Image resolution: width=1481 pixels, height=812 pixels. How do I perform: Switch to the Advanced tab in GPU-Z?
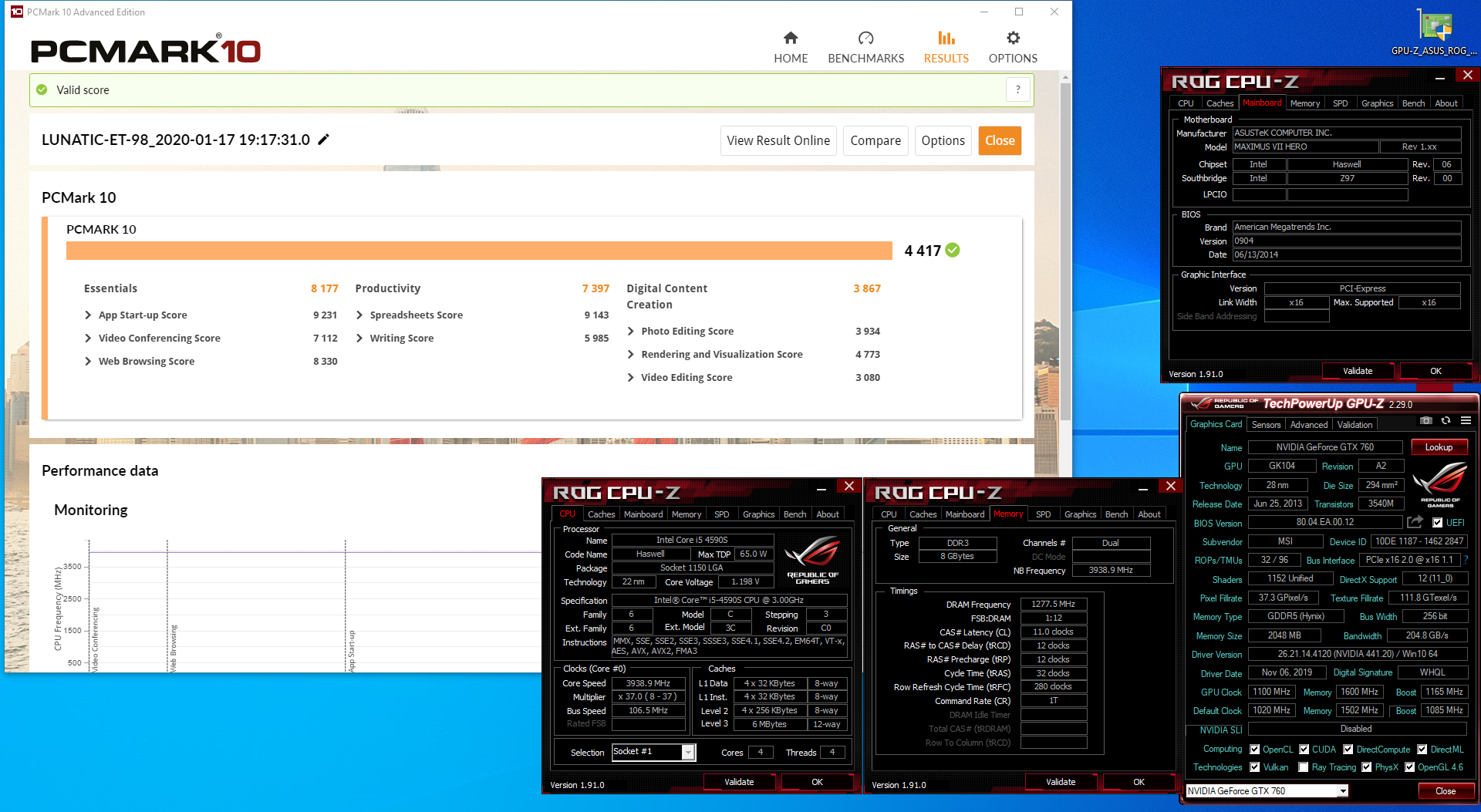pyautogui.click(x=1309, y=425)
